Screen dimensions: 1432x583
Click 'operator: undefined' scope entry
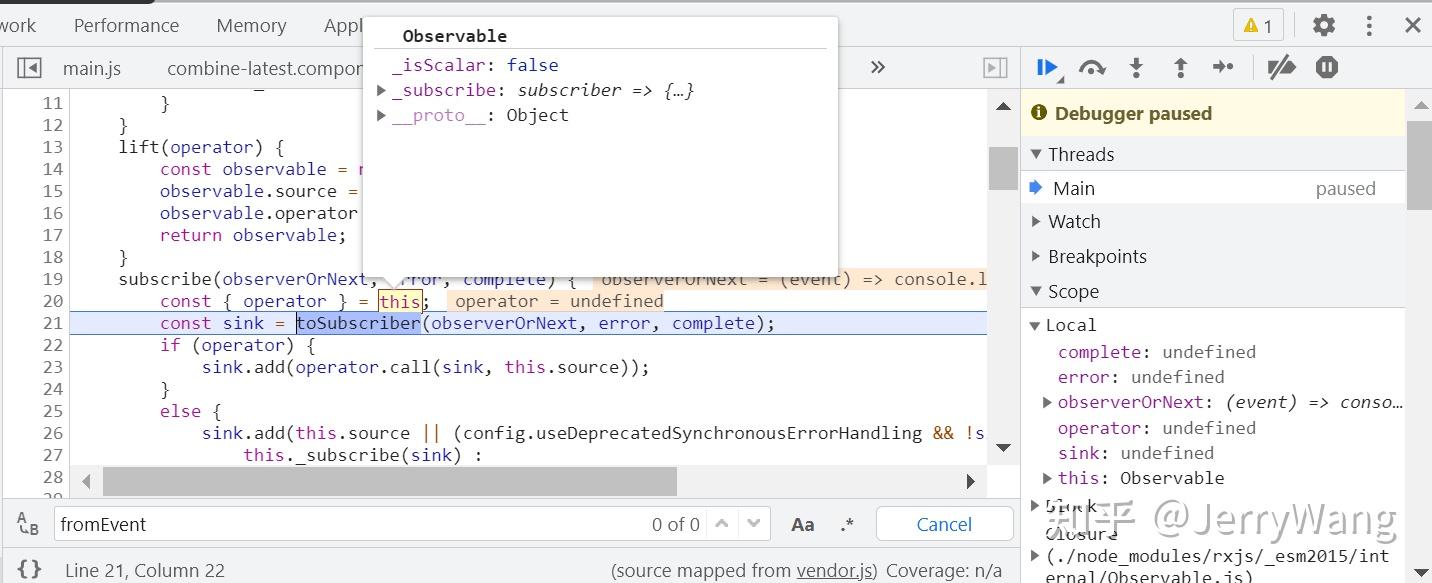click(x=1157, y=428)
